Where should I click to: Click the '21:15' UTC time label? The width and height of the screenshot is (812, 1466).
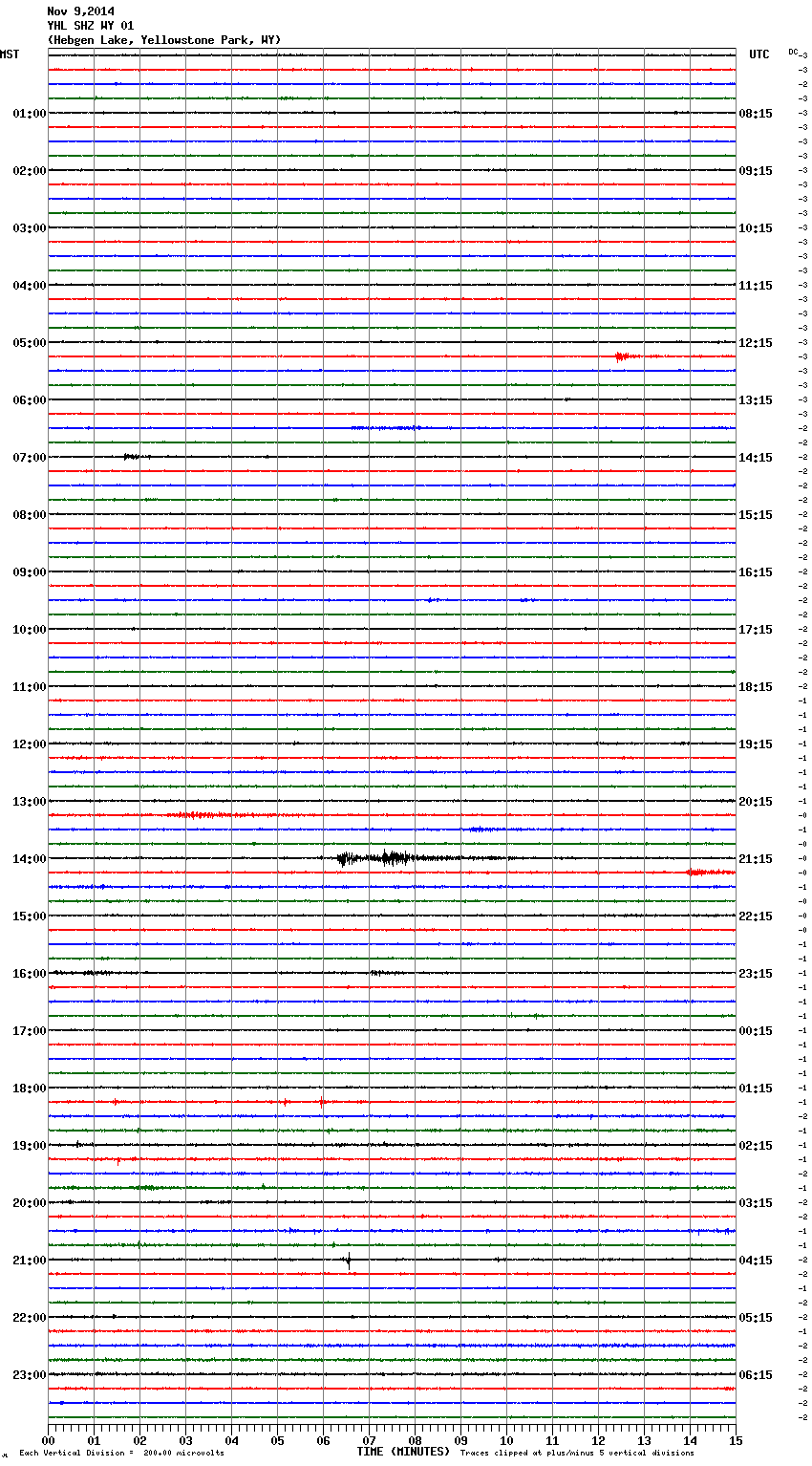click(756, 859)
